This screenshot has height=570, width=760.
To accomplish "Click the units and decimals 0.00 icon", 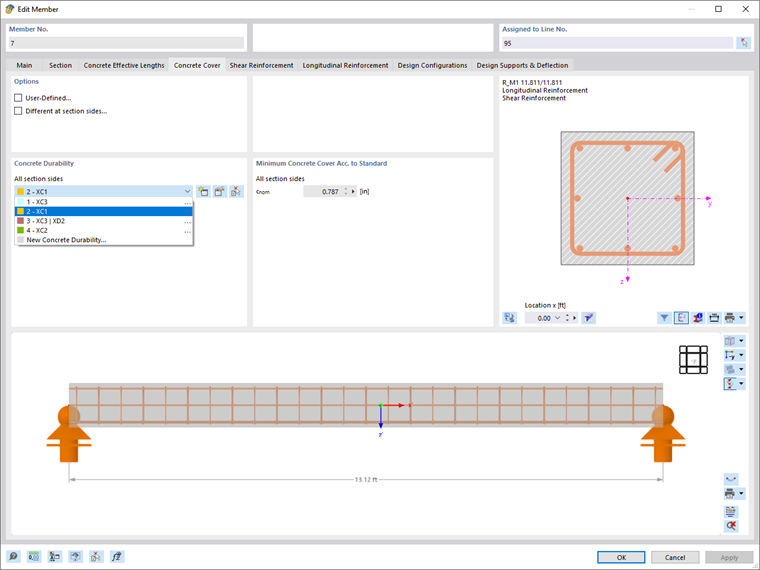I will [34, 556].
